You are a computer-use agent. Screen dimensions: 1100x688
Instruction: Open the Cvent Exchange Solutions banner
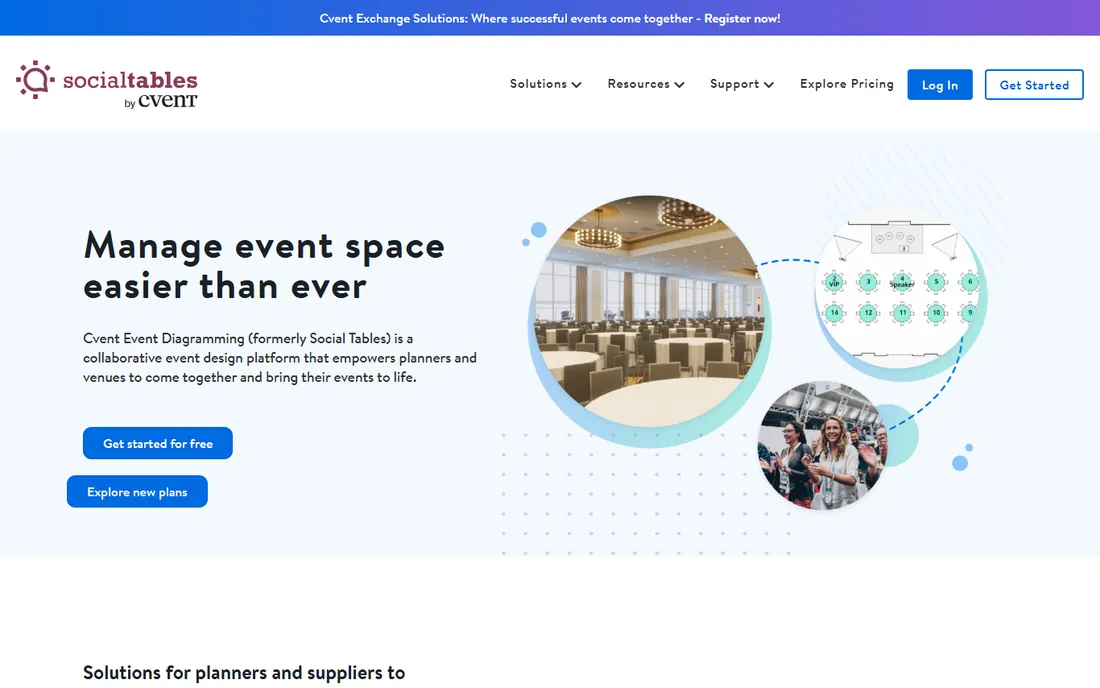coord(550,18)
